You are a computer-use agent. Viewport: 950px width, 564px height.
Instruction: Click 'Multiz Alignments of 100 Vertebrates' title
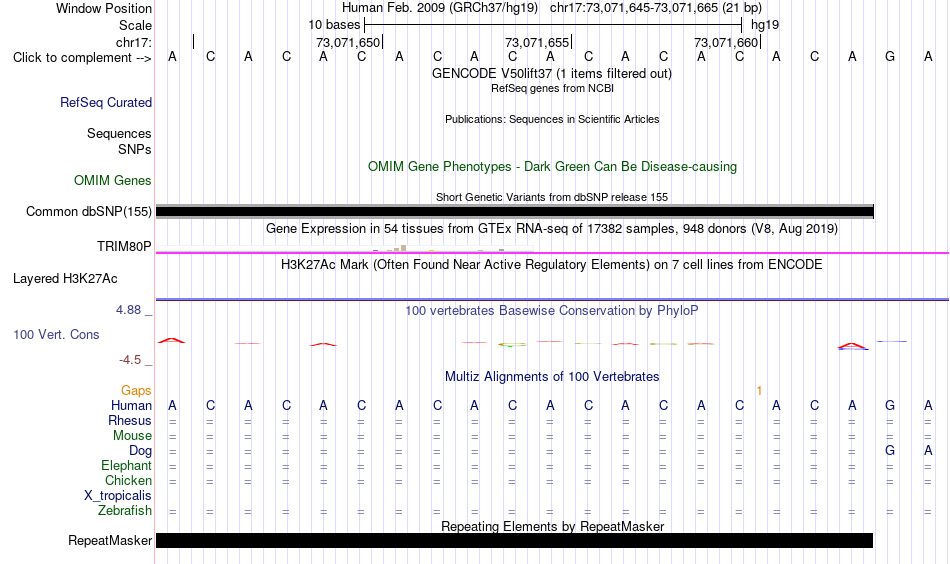tap(552, 377)
